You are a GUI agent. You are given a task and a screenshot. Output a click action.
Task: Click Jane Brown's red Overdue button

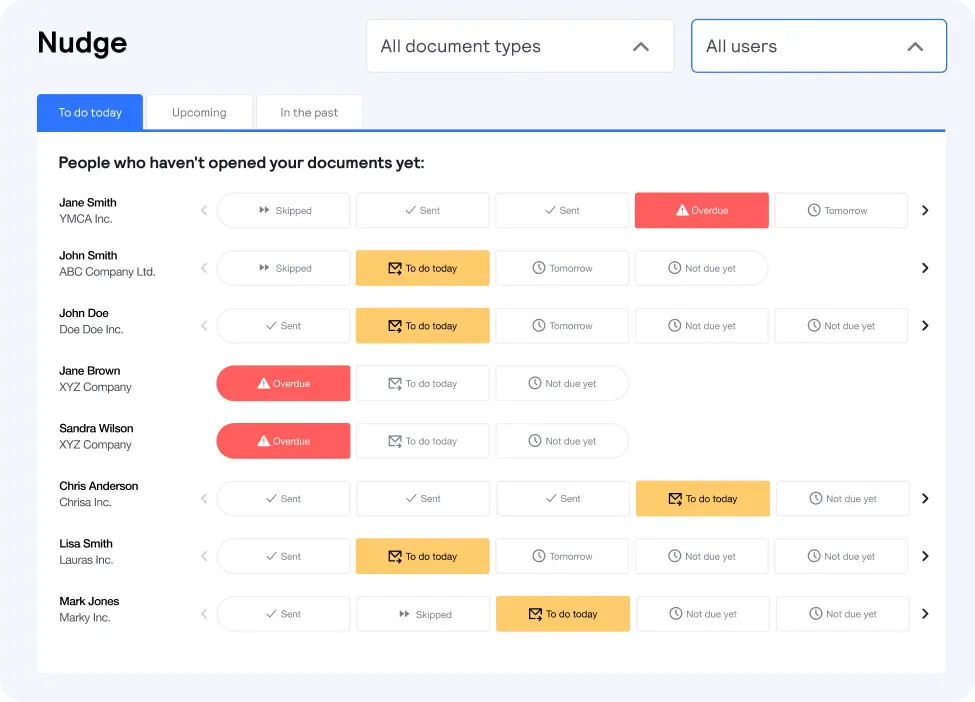pyautogui.click(x=283, y=383)
